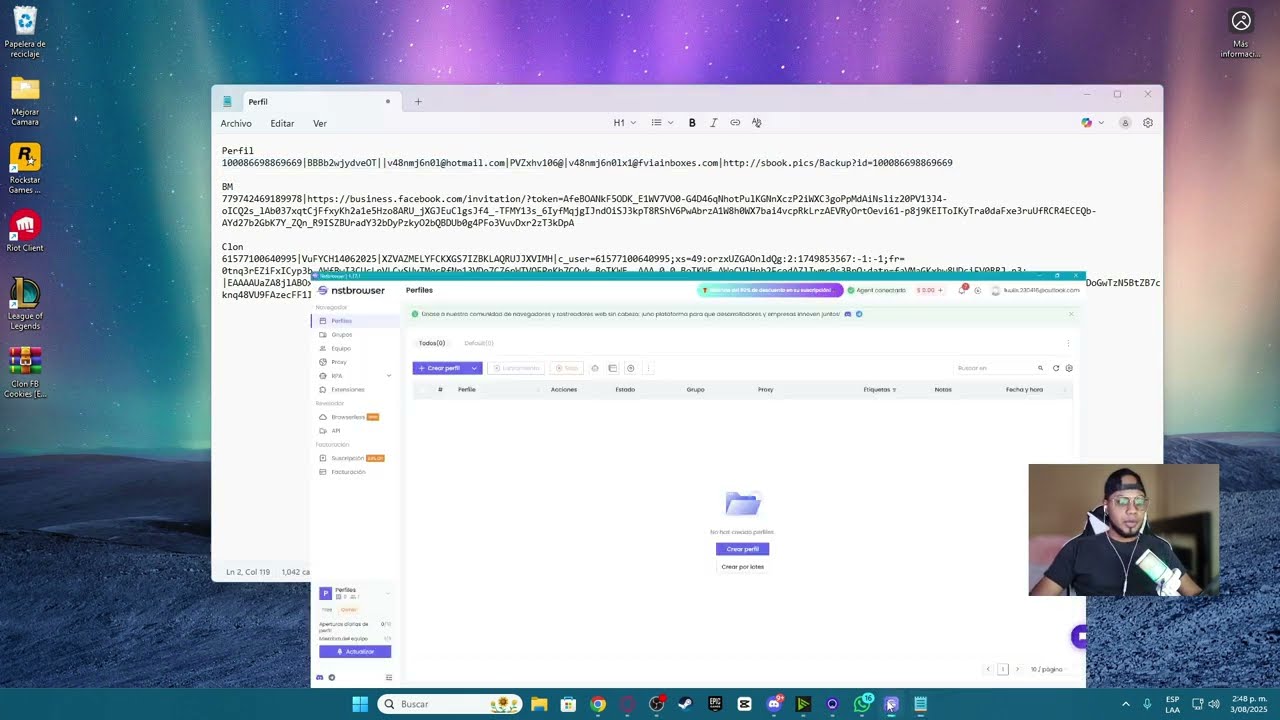Open the Discord icon at sidebar bottom
Viewport: 1280px width, 720px height.
click(x=320, y=677)
